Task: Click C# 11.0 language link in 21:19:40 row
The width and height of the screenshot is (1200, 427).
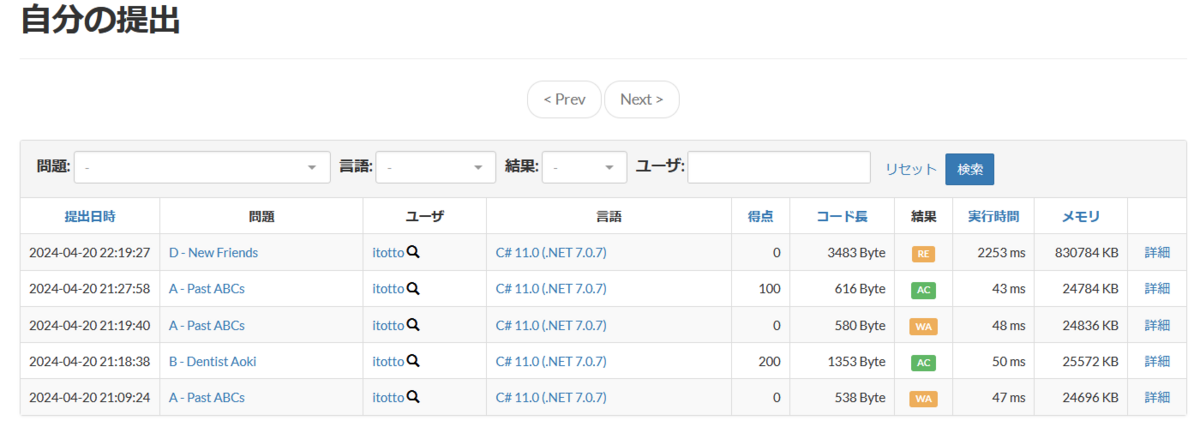Action: pos(551,325)
